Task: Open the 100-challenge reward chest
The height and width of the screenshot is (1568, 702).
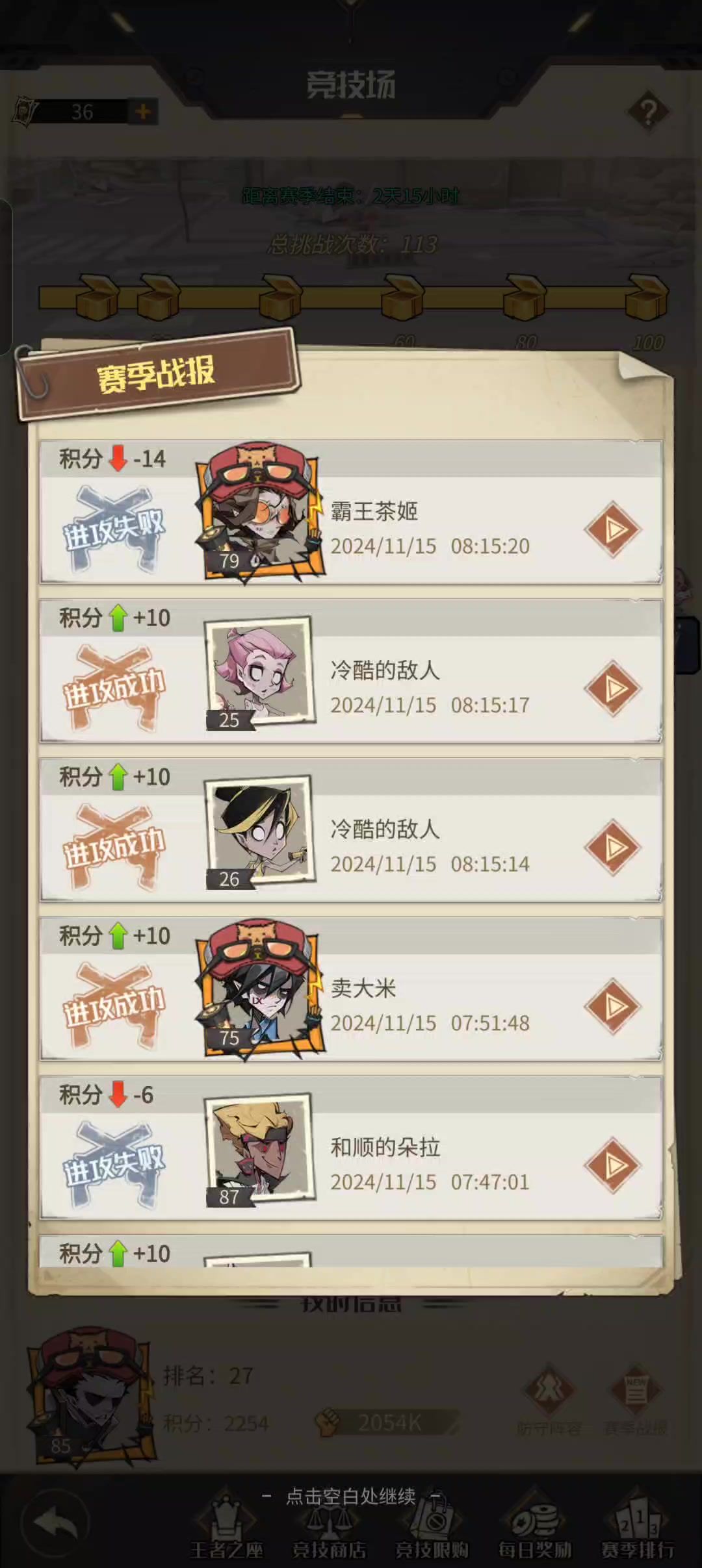Action: tap(647, 297)
